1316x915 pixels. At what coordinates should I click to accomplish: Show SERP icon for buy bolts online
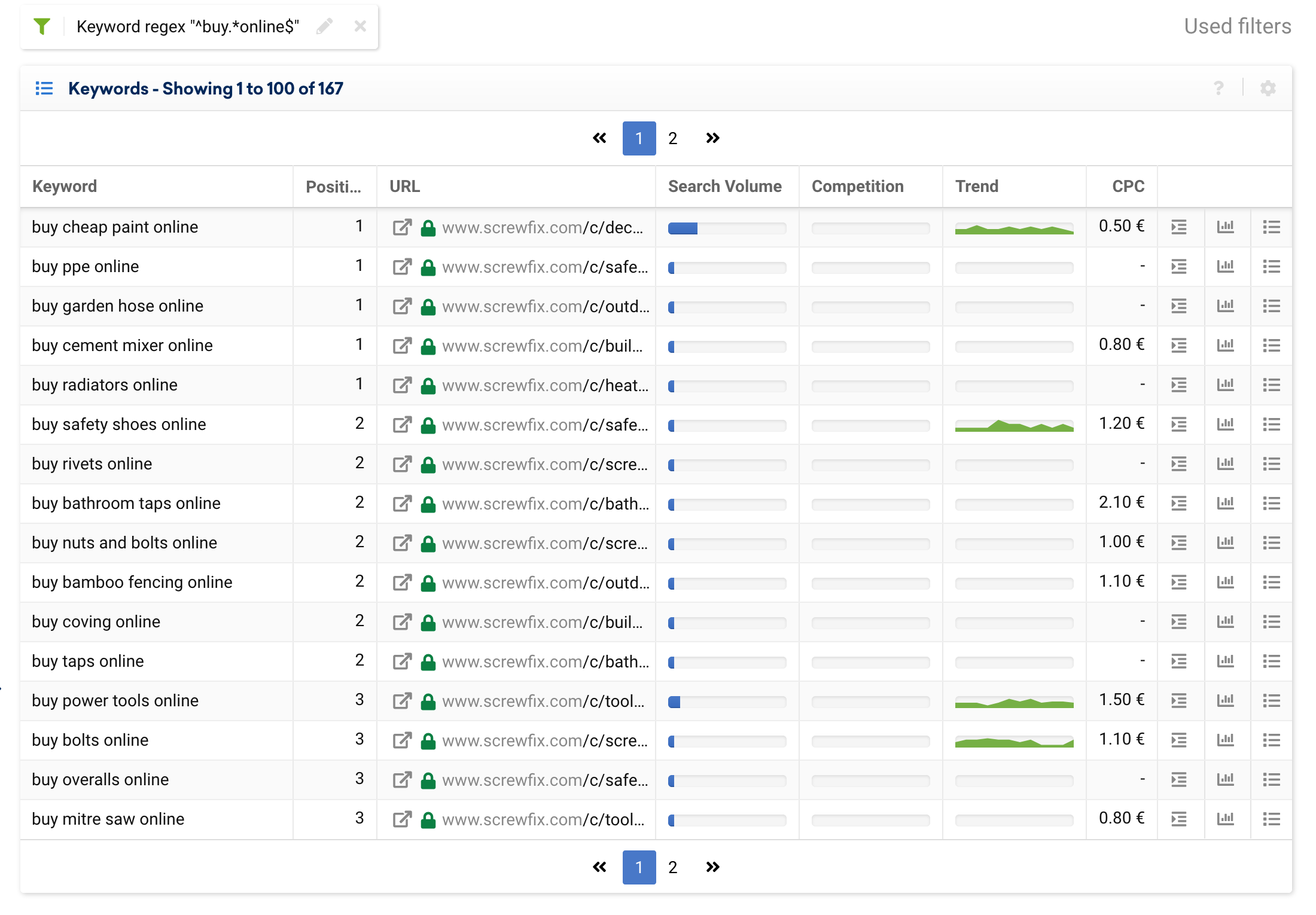pos(1179,740)
